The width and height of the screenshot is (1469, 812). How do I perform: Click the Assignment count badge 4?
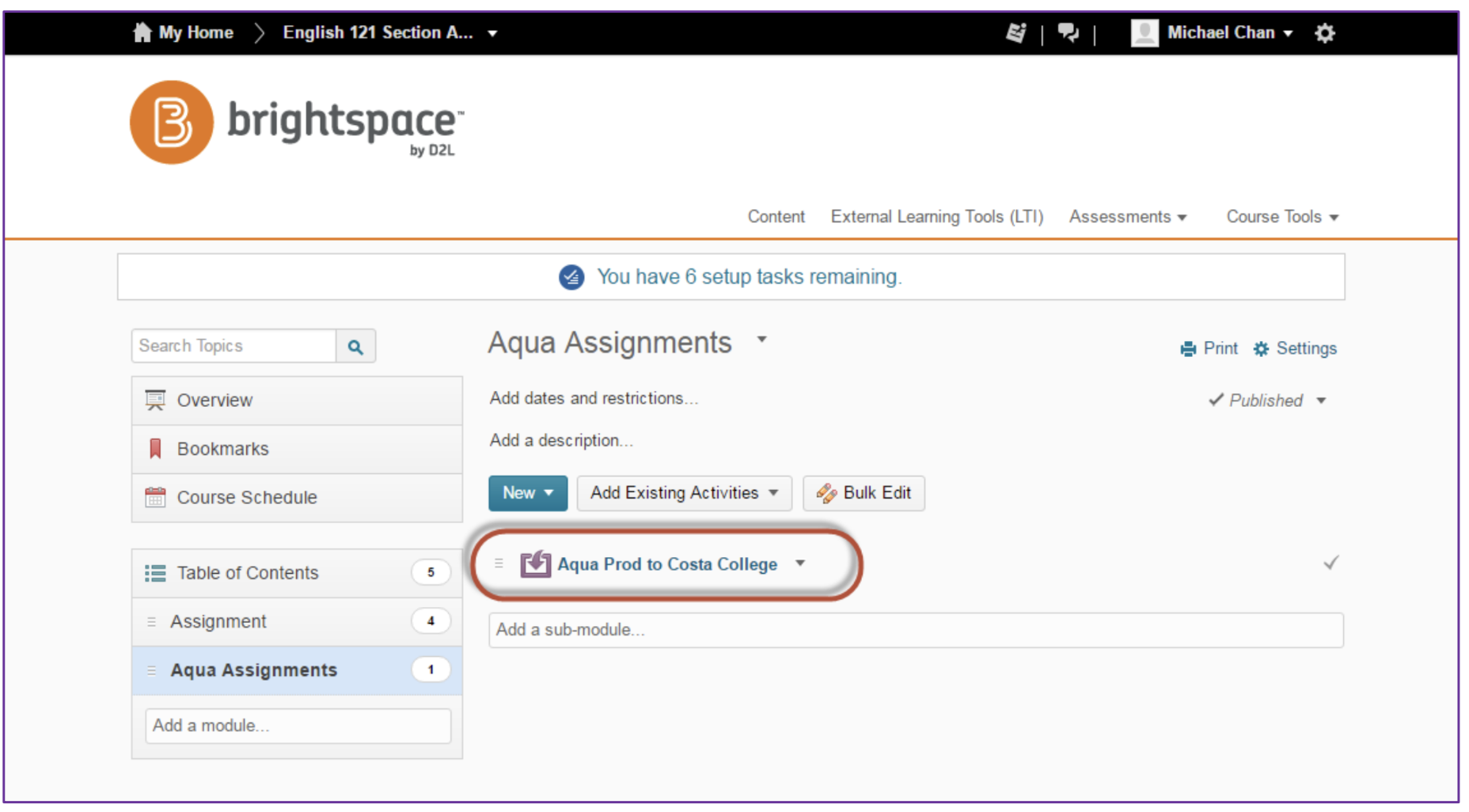point(431,621)
